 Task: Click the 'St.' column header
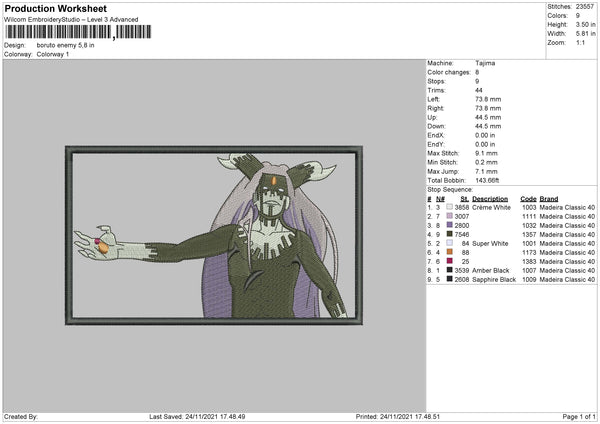pos(465,199)
